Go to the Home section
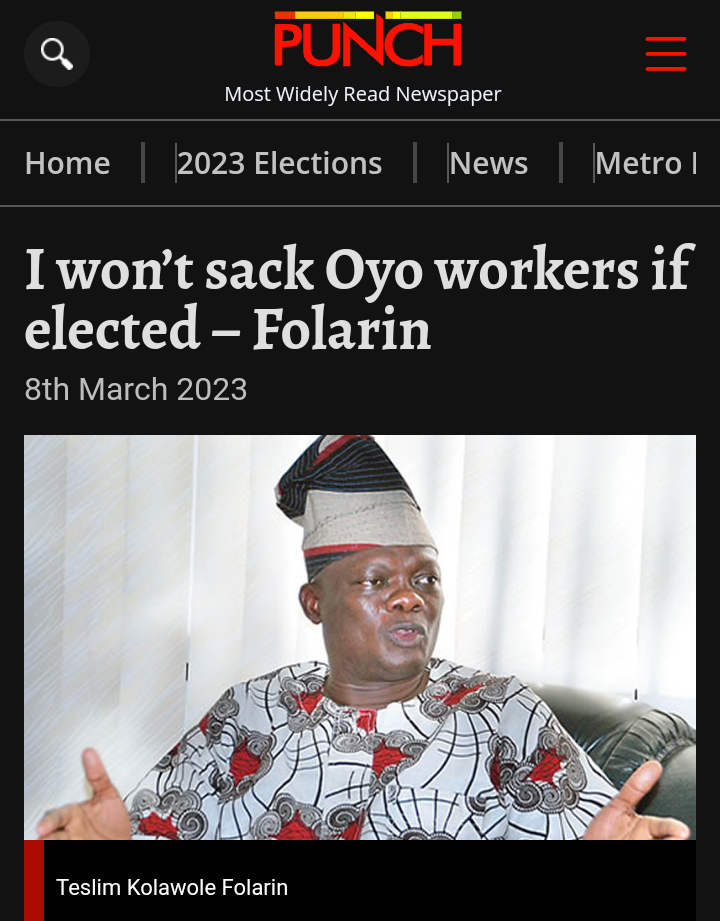The height and width of the screenshot is (921, 720). click(68, 163)
